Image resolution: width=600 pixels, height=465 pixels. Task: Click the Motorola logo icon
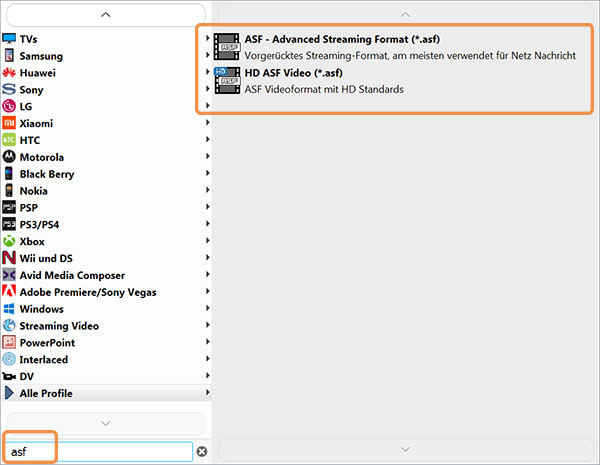tap(9, 157)
